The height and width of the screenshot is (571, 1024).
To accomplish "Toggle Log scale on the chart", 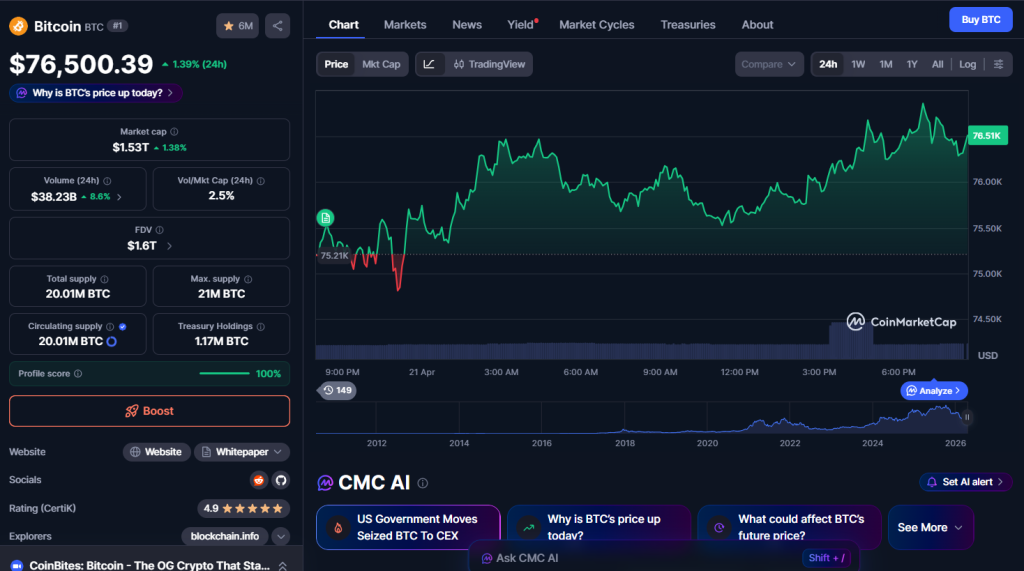I will 967,64.
